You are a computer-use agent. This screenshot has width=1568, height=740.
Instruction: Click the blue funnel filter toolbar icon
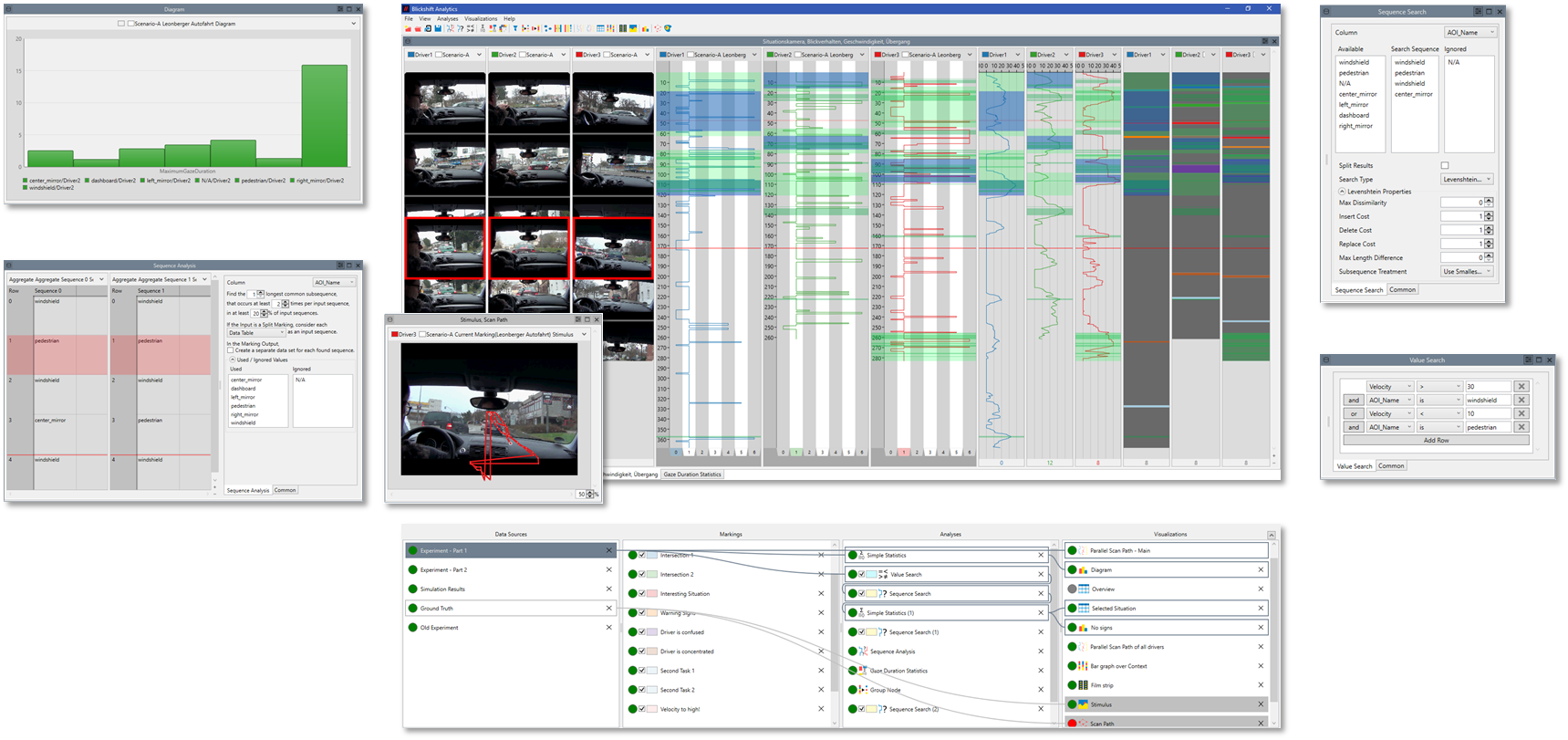[x=515, y=28]
